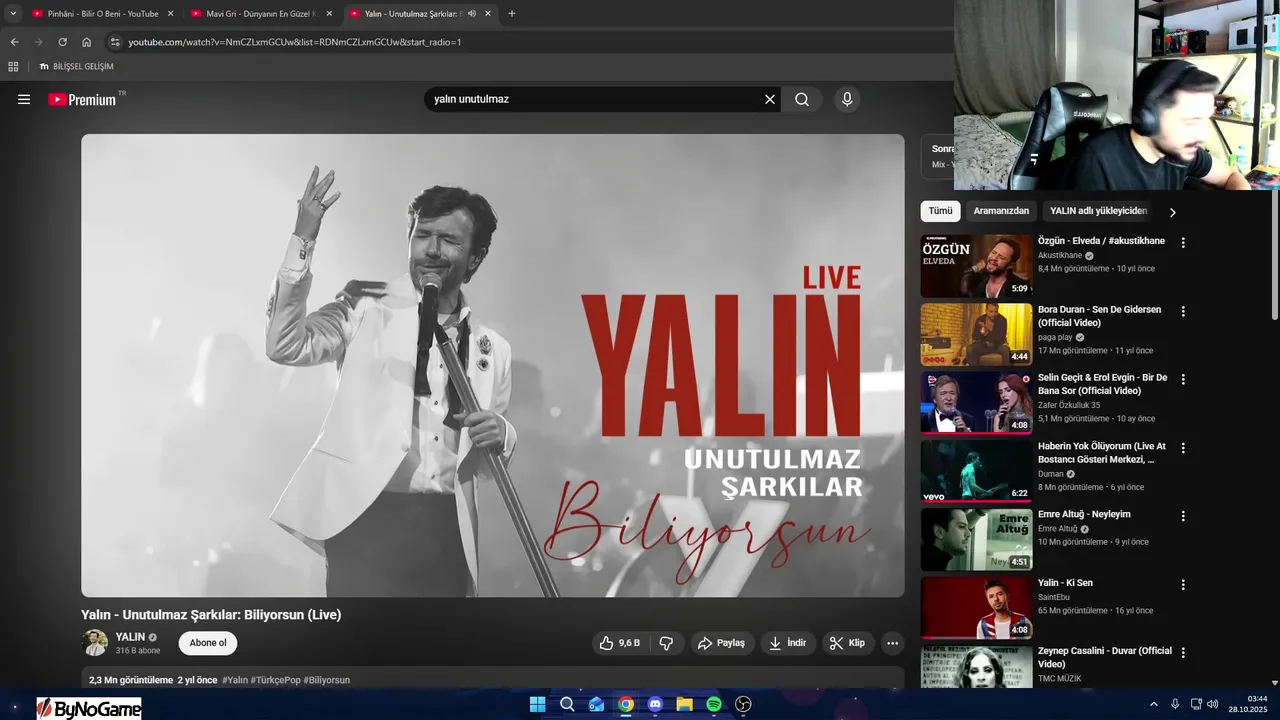Open options for Özgün - Elveda video
The image size is (1280, 720).
click(1183, 243)
